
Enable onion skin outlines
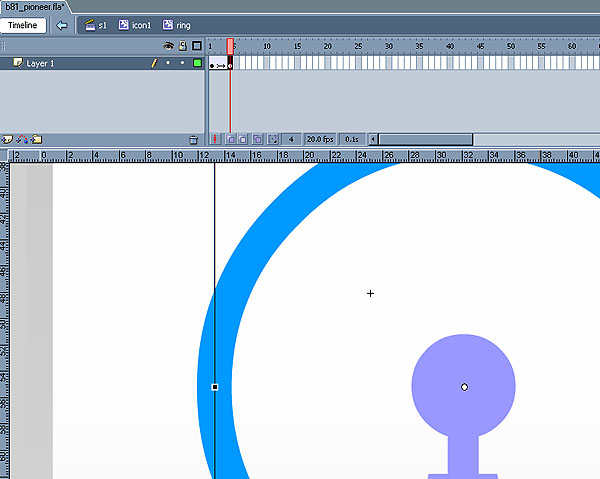(243, 139)
